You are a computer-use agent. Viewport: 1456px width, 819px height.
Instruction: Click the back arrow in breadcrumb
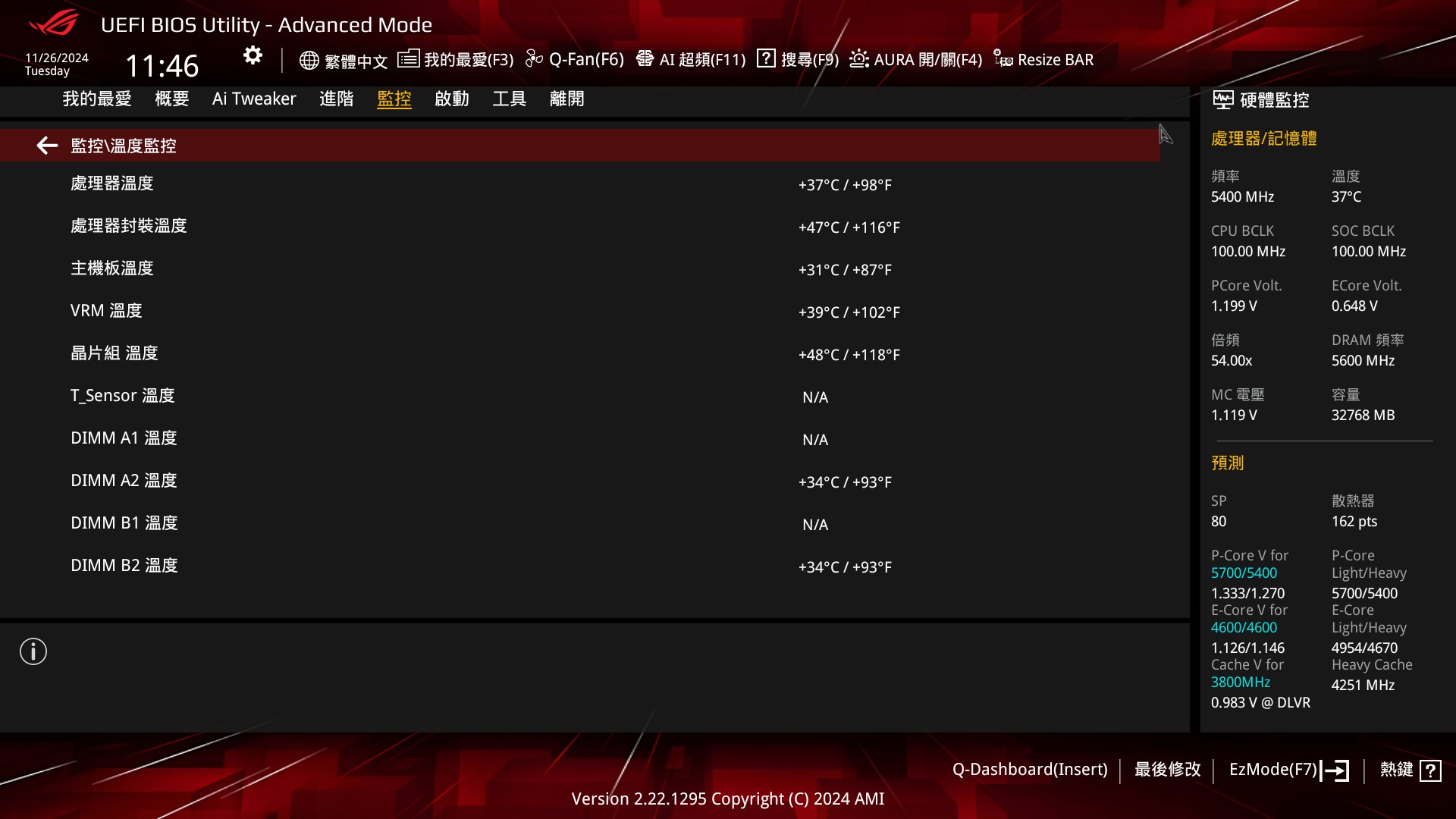click(x=47, y=146)
